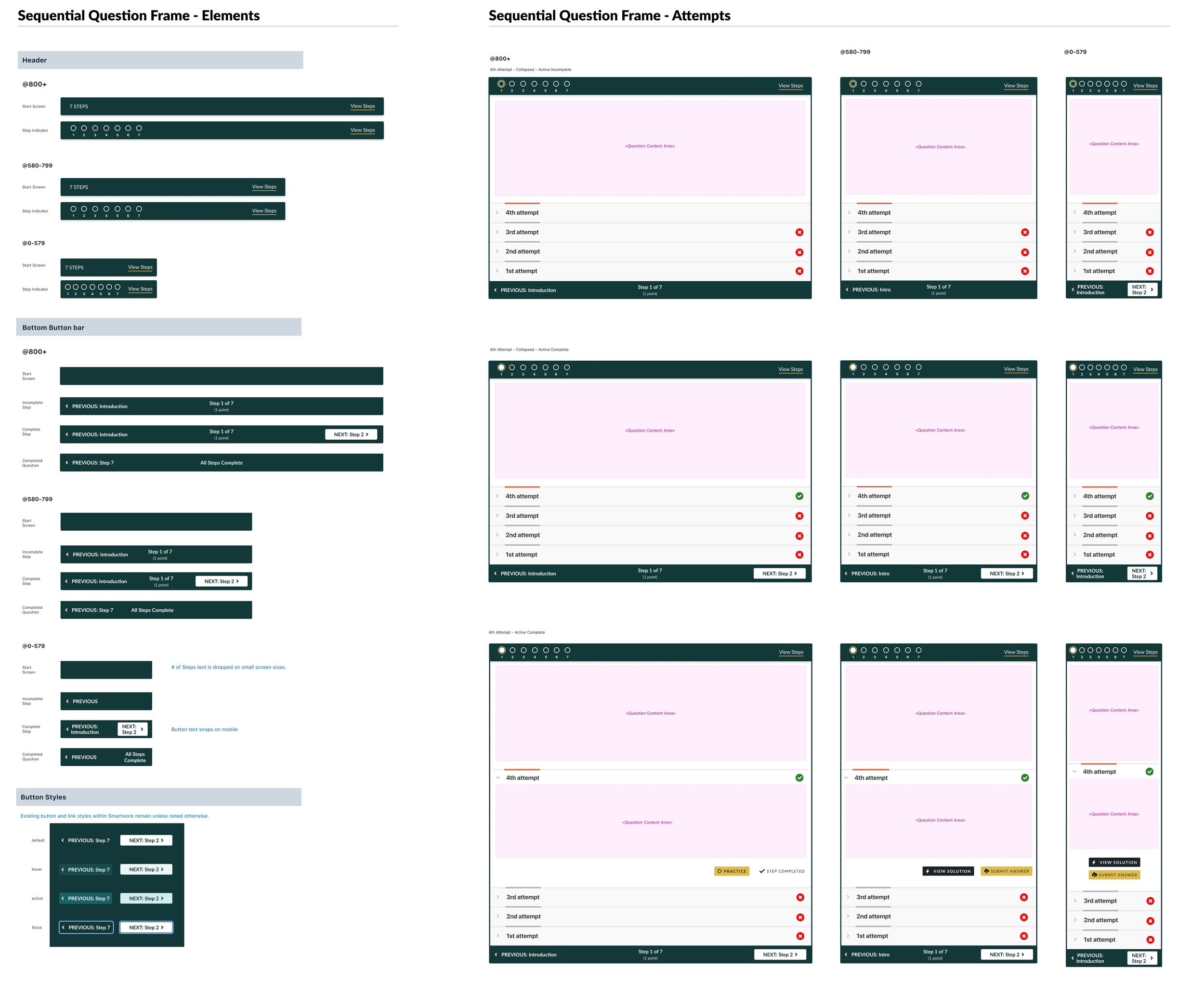Click right chevron icon in focus-state NEXT: Step 2

(x=162, y=927)
